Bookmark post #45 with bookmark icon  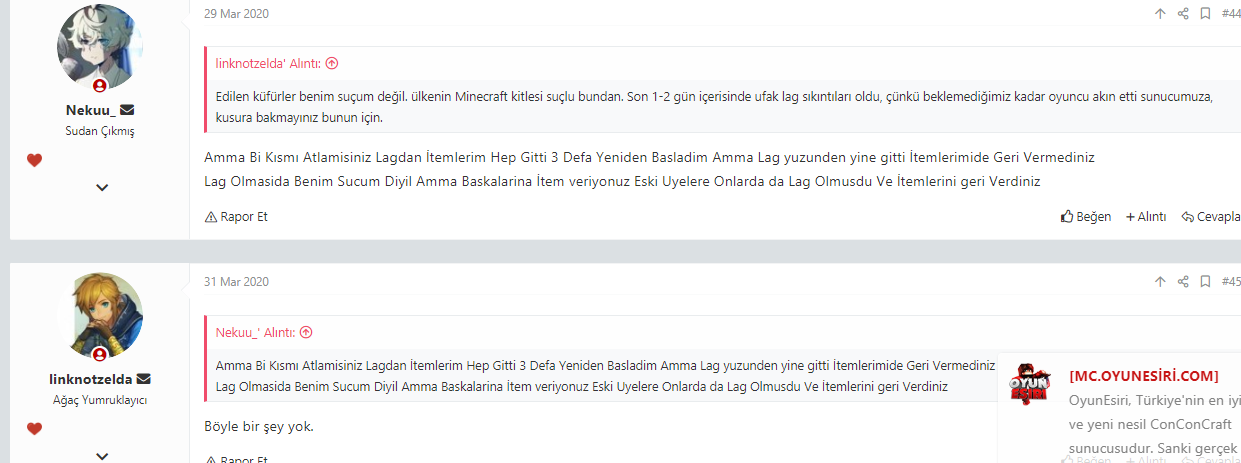1206,282
